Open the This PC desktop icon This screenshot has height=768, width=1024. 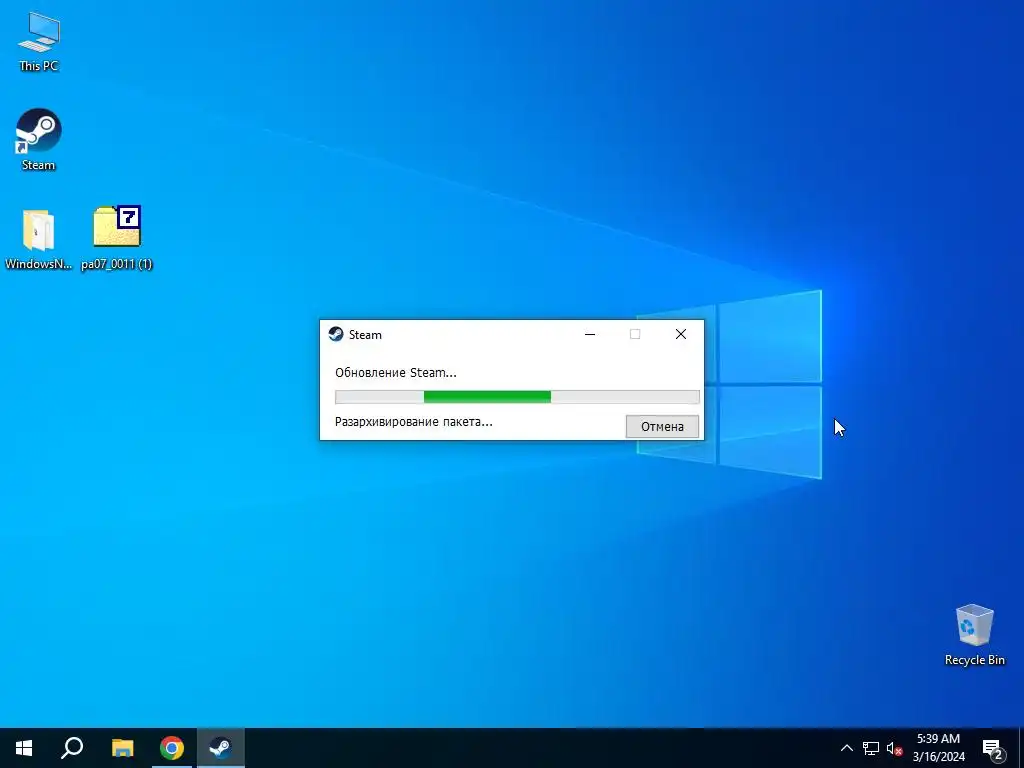click(x=39, y=41)
